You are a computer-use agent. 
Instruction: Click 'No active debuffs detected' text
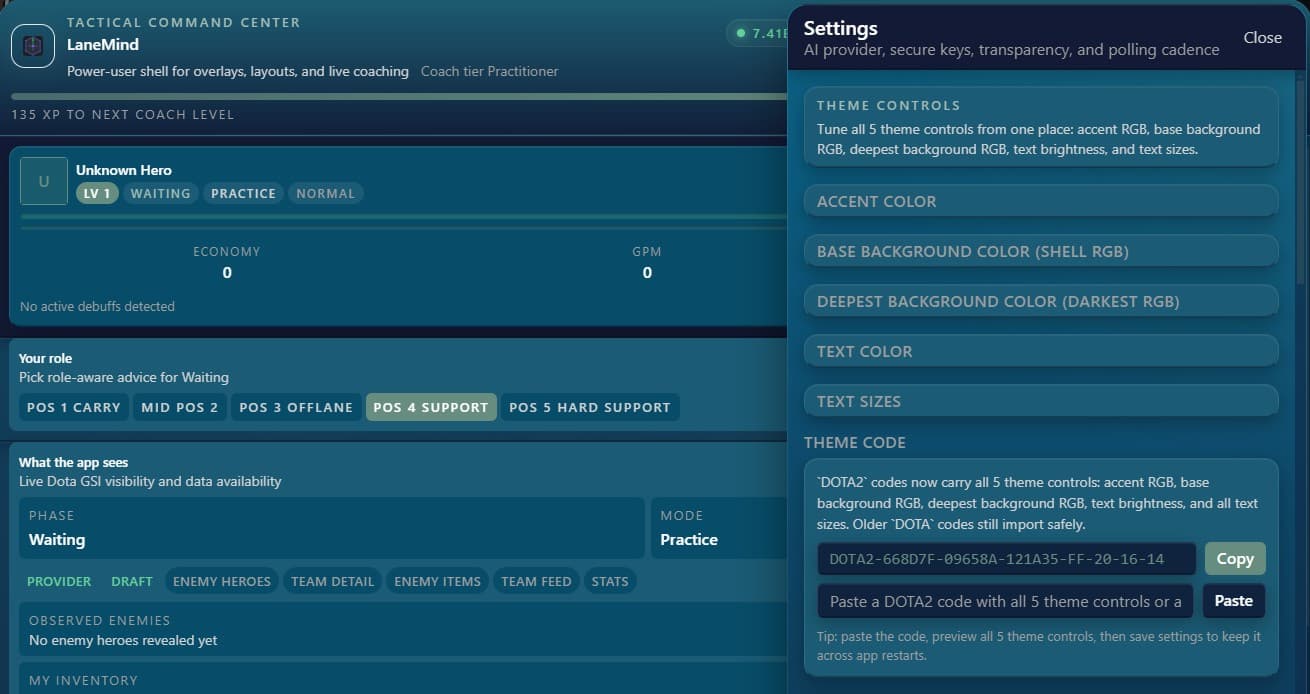(97, 306)
